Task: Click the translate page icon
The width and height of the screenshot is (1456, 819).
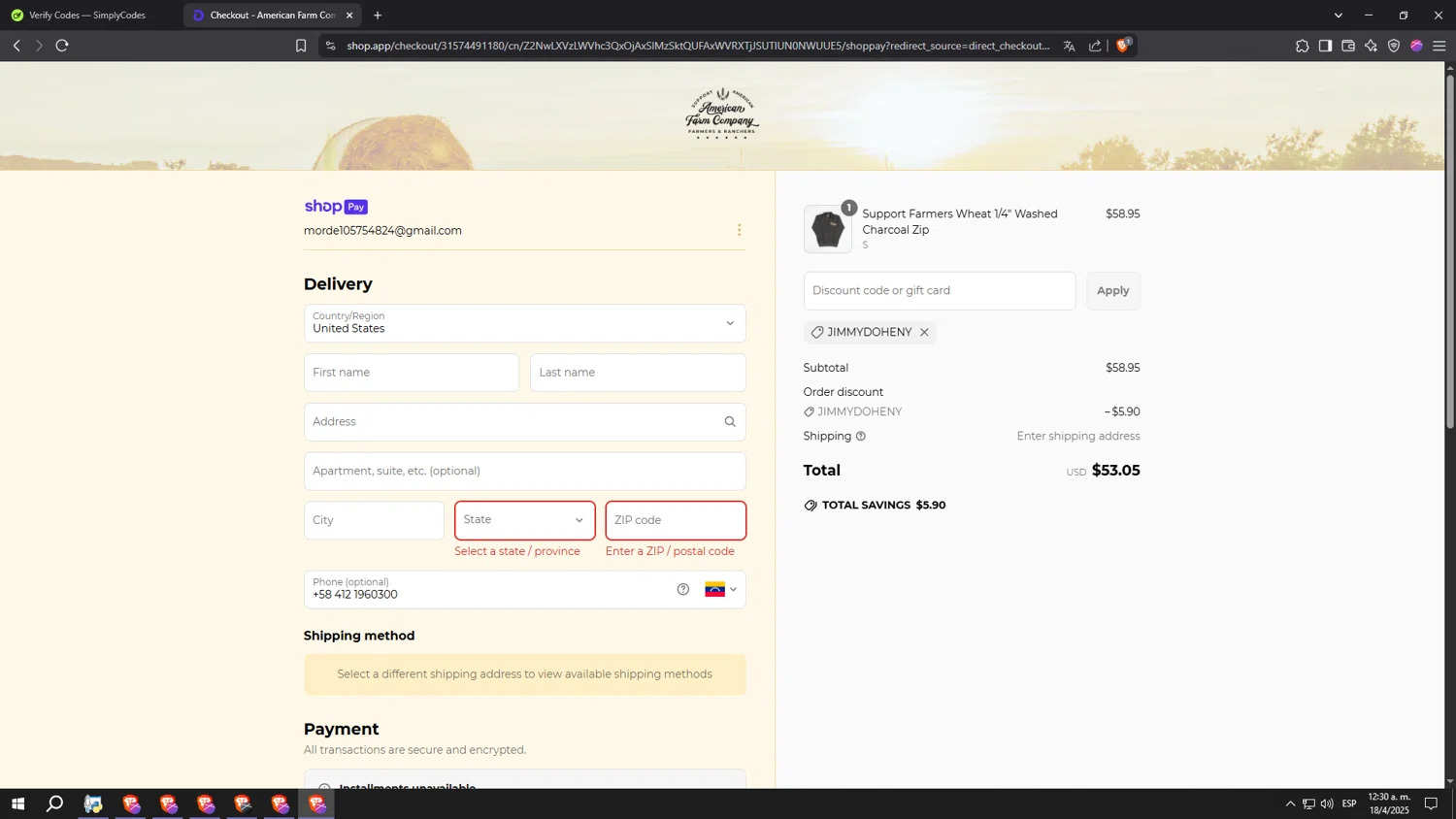Action: [1069, 46]
